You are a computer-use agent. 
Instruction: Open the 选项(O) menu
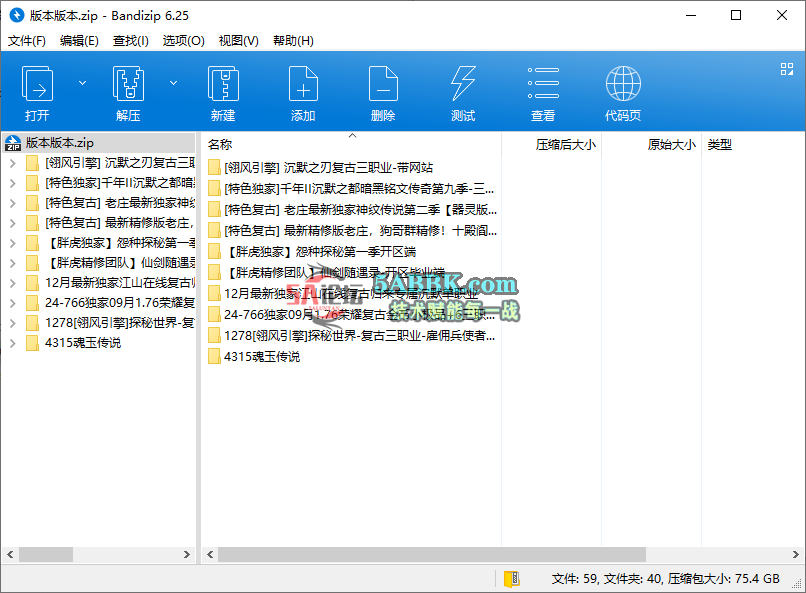coord(184,41)
